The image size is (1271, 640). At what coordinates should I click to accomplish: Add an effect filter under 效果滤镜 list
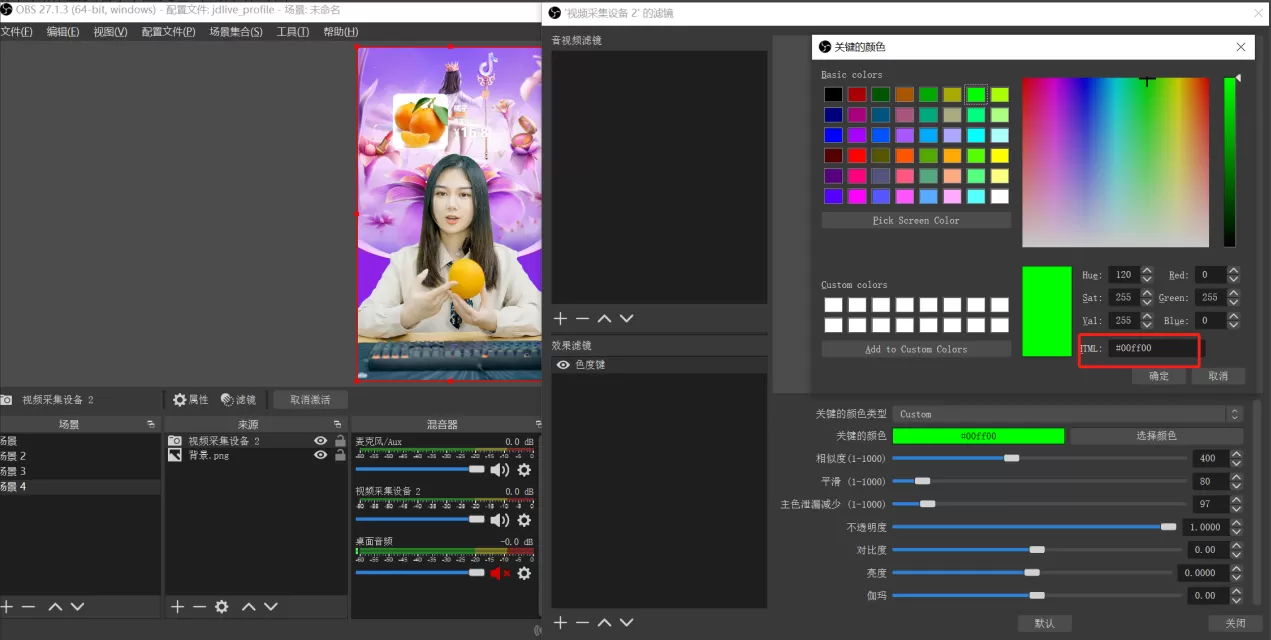tap(560, 623)
